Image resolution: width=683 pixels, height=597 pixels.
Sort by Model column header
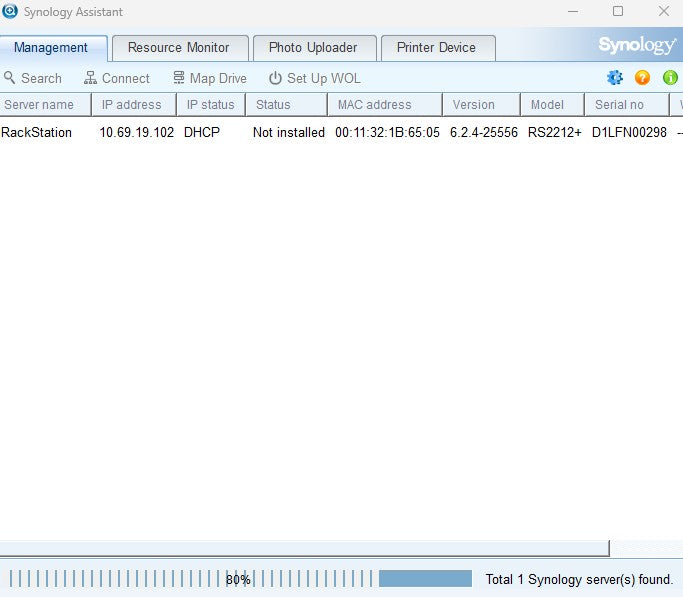click(x=552, y=105)
